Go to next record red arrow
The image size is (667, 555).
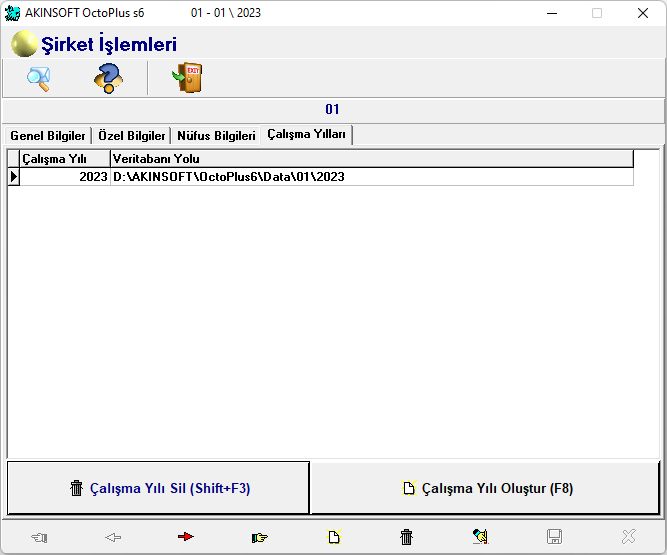(186, 537)
